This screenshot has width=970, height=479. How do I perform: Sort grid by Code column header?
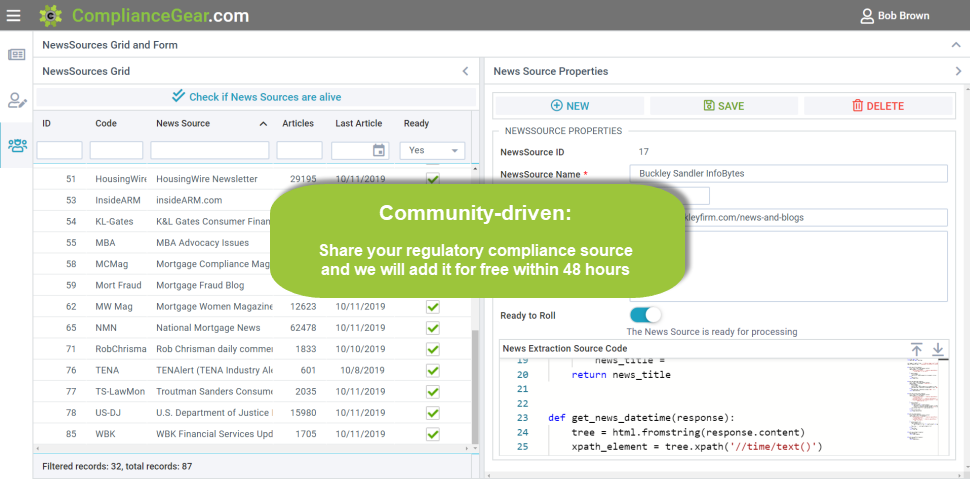point(106,123)
